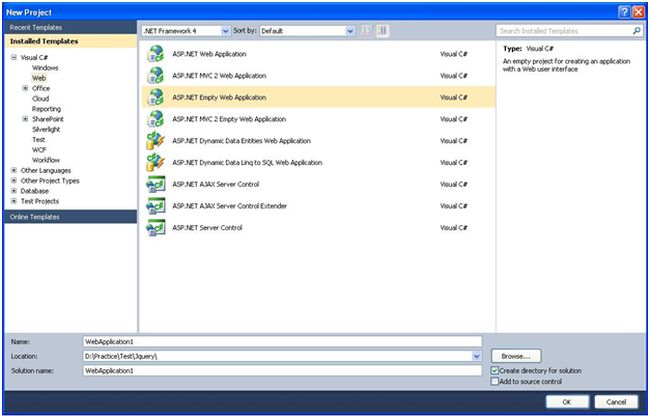Expand the Test Projects node
Viewport: 650px width, 418px height.
click(14, 201)
